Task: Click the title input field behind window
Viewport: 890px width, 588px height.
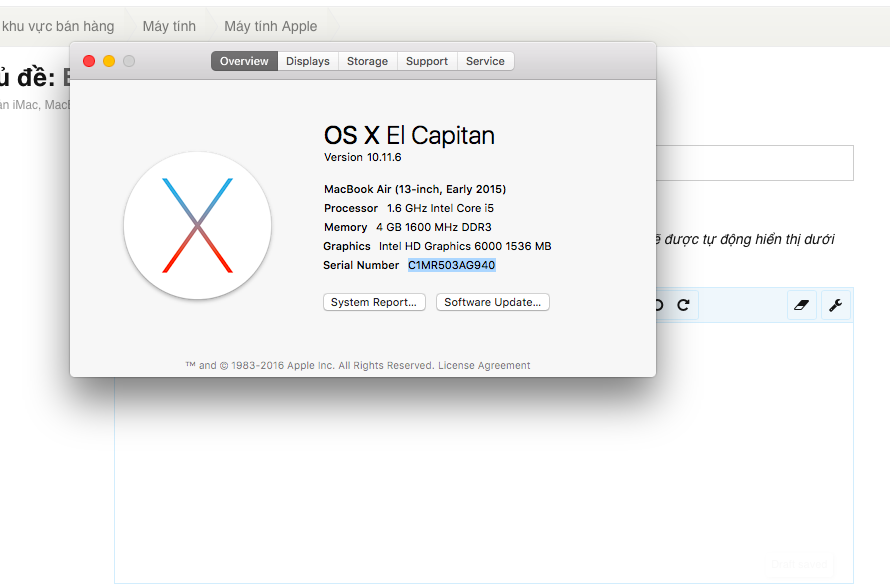Action: click(x=754, y=163)
